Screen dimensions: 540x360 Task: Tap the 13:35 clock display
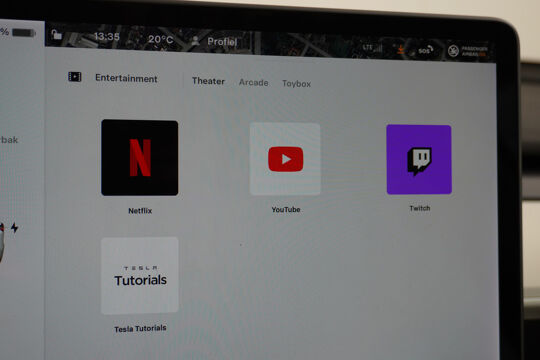pyautogui.click(x=106, y=36)
